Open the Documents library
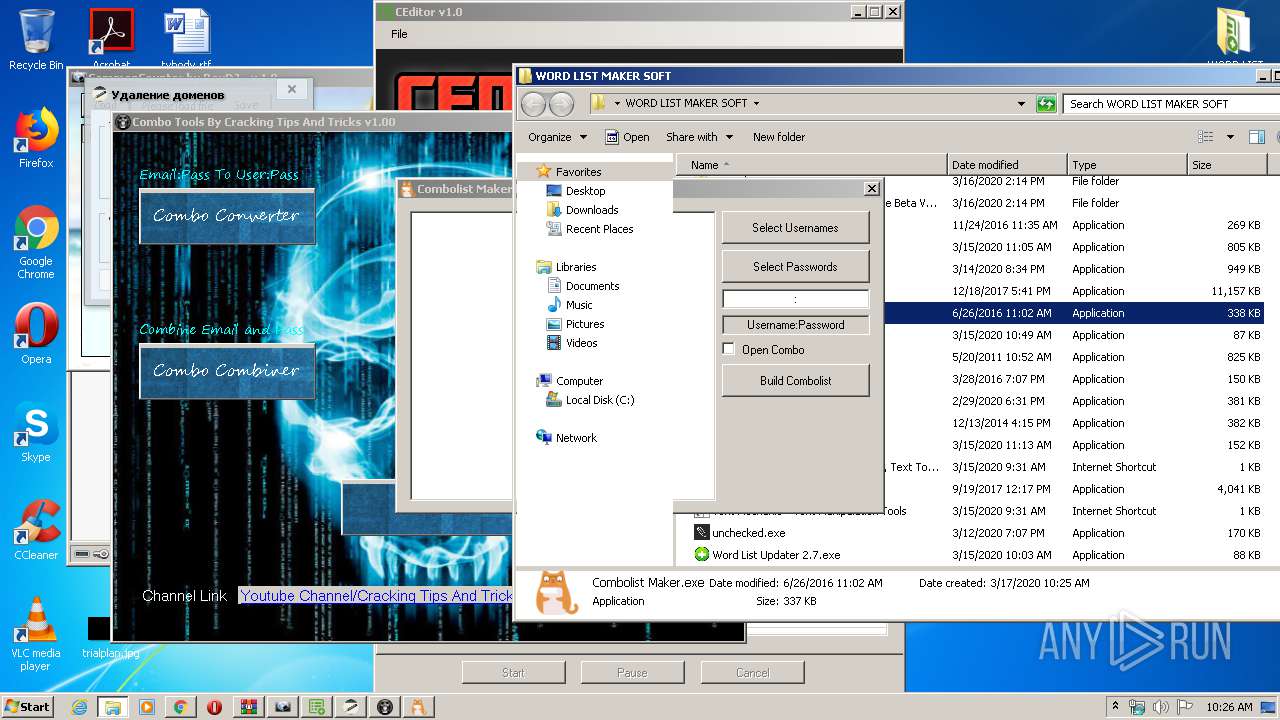The height and width of the screenshot is (720, 1280). pyautogui.click(x=592, y=286)
